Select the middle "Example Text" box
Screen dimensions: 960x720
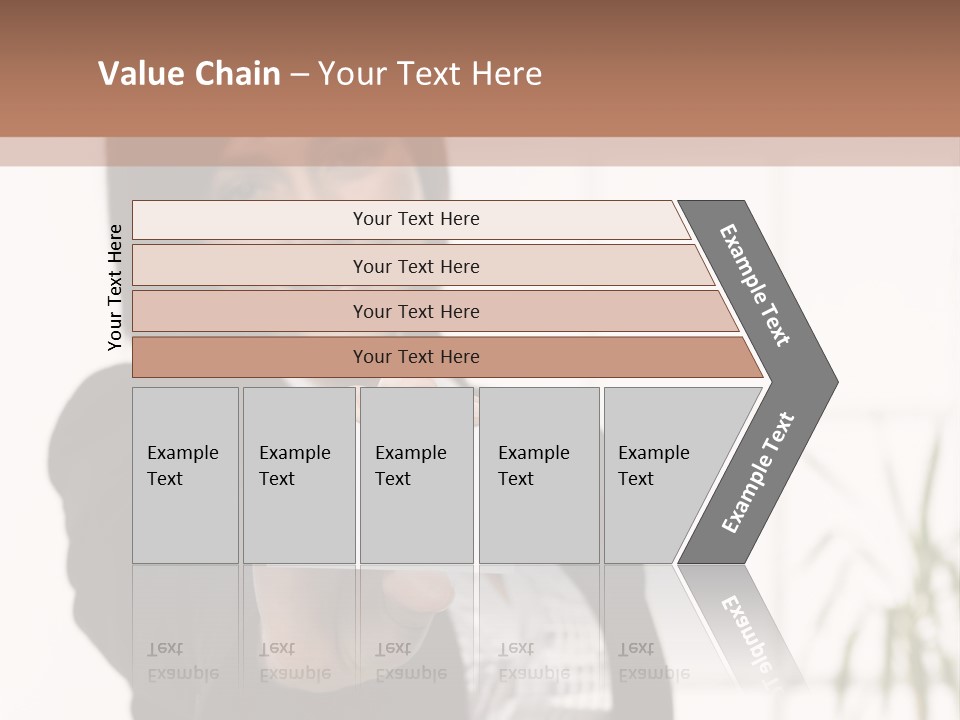click(416, 475)
